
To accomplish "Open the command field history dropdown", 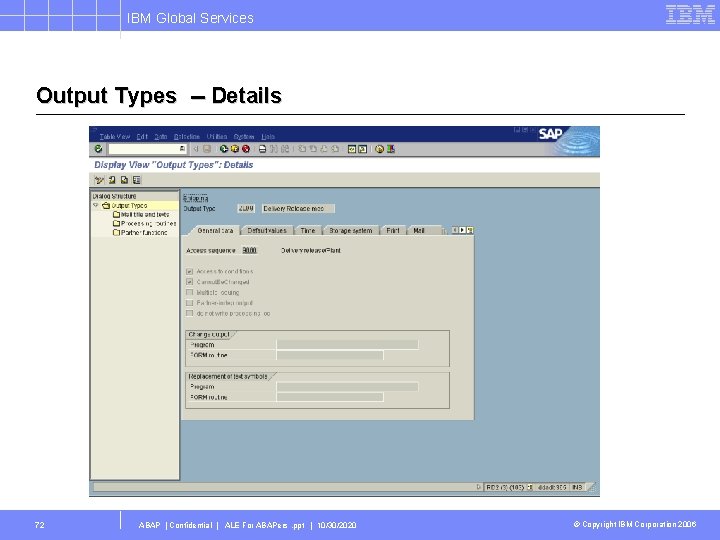I will click(182, 149).
